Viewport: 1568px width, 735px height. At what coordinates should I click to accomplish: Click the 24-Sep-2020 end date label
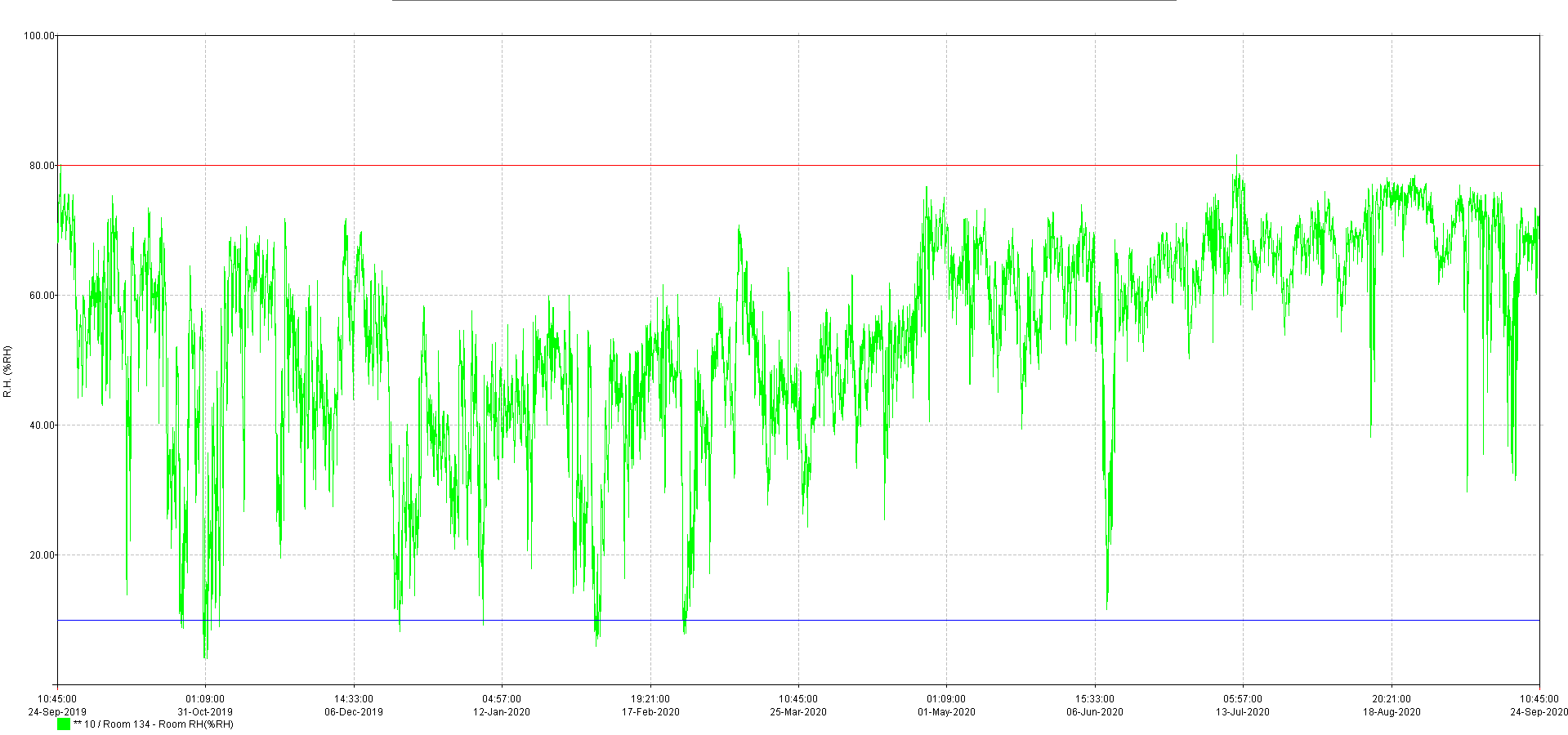(x=1539, y=712)
